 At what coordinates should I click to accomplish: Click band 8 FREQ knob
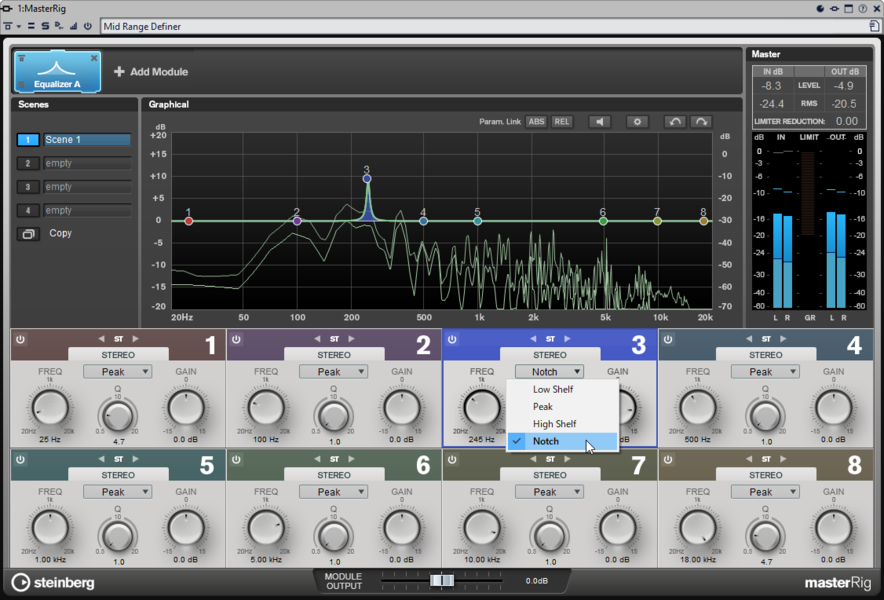click(x=697, y=528)
